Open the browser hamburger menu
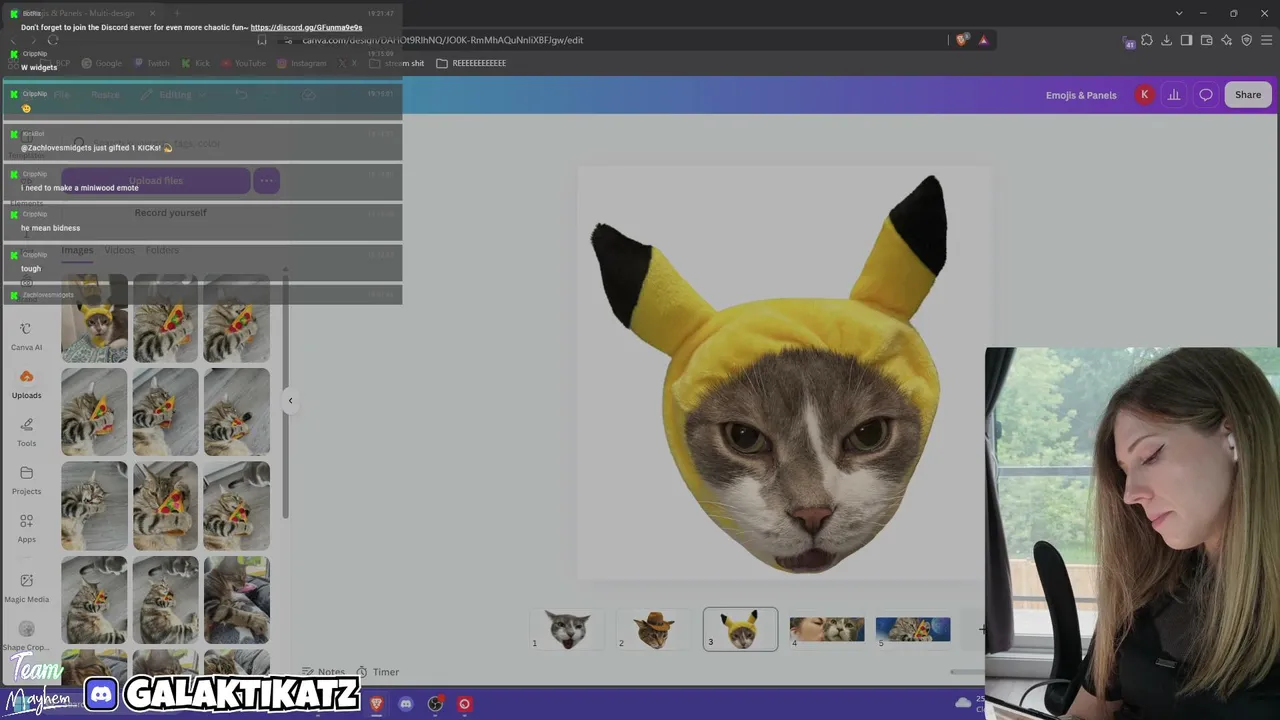 1266,40
